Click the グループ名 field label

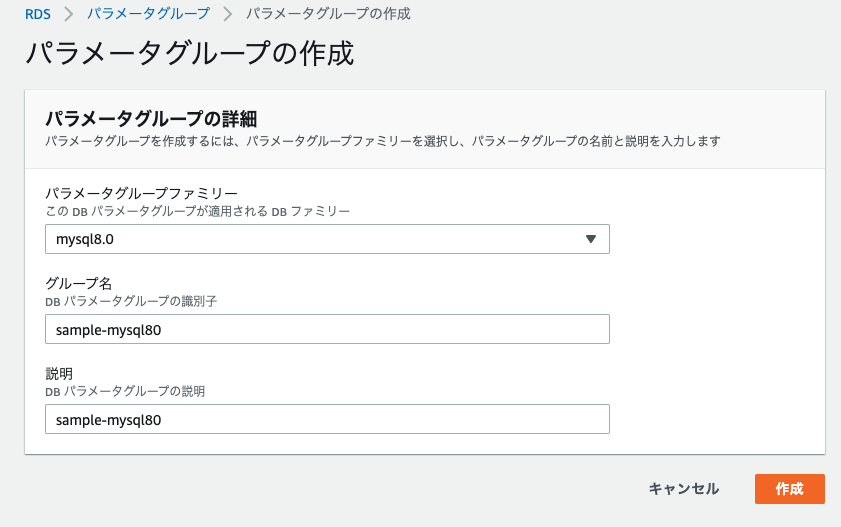coord(79,283)
